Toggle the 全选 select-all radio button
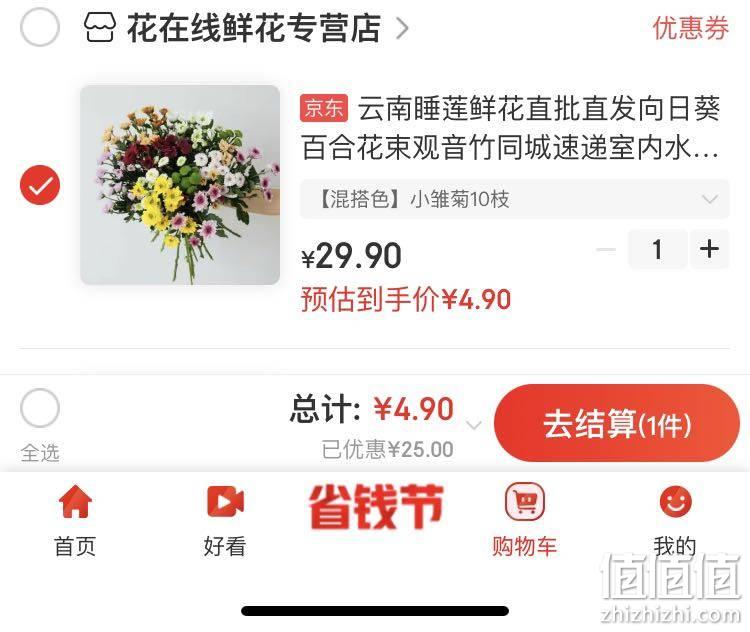This screenshot has height=632, width=750. (40, 408)
